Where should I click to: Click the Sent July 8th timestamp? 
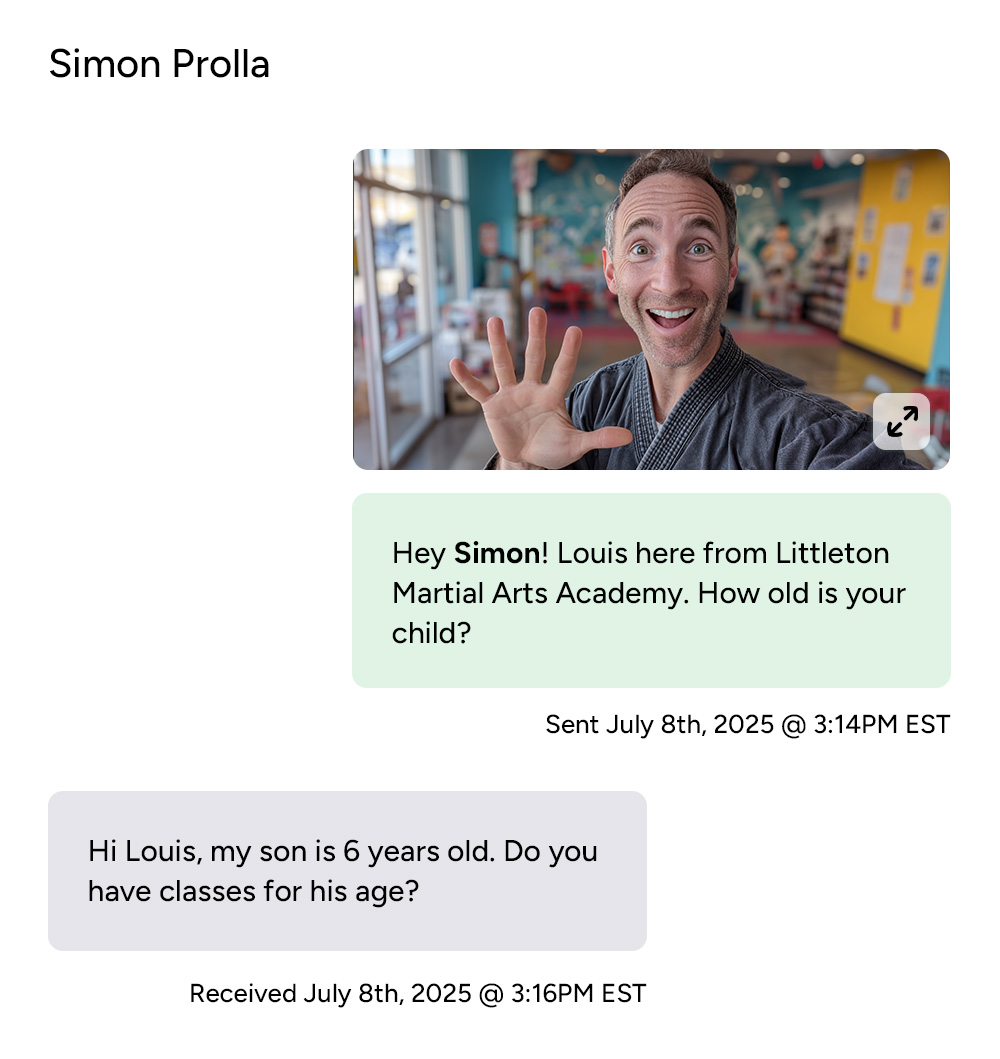[x=747, y=724]
